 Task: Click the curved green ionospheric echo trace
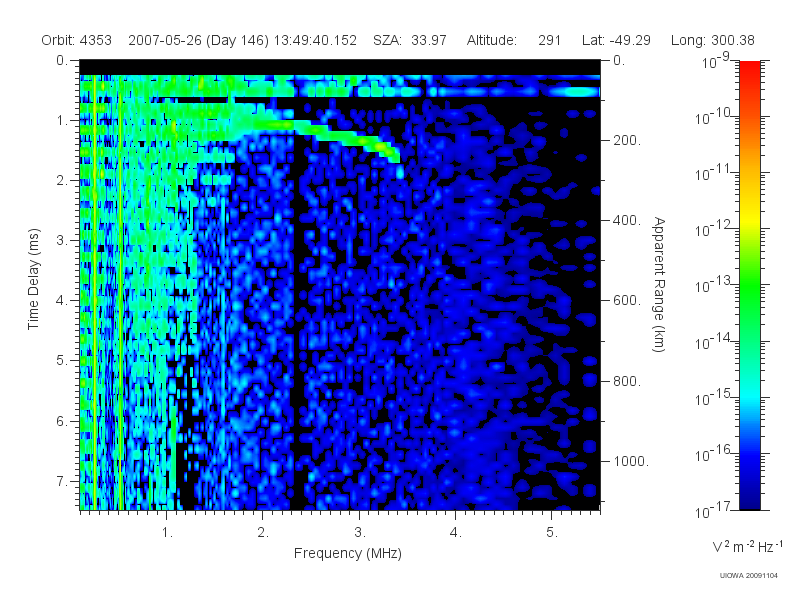pos(327,134)
